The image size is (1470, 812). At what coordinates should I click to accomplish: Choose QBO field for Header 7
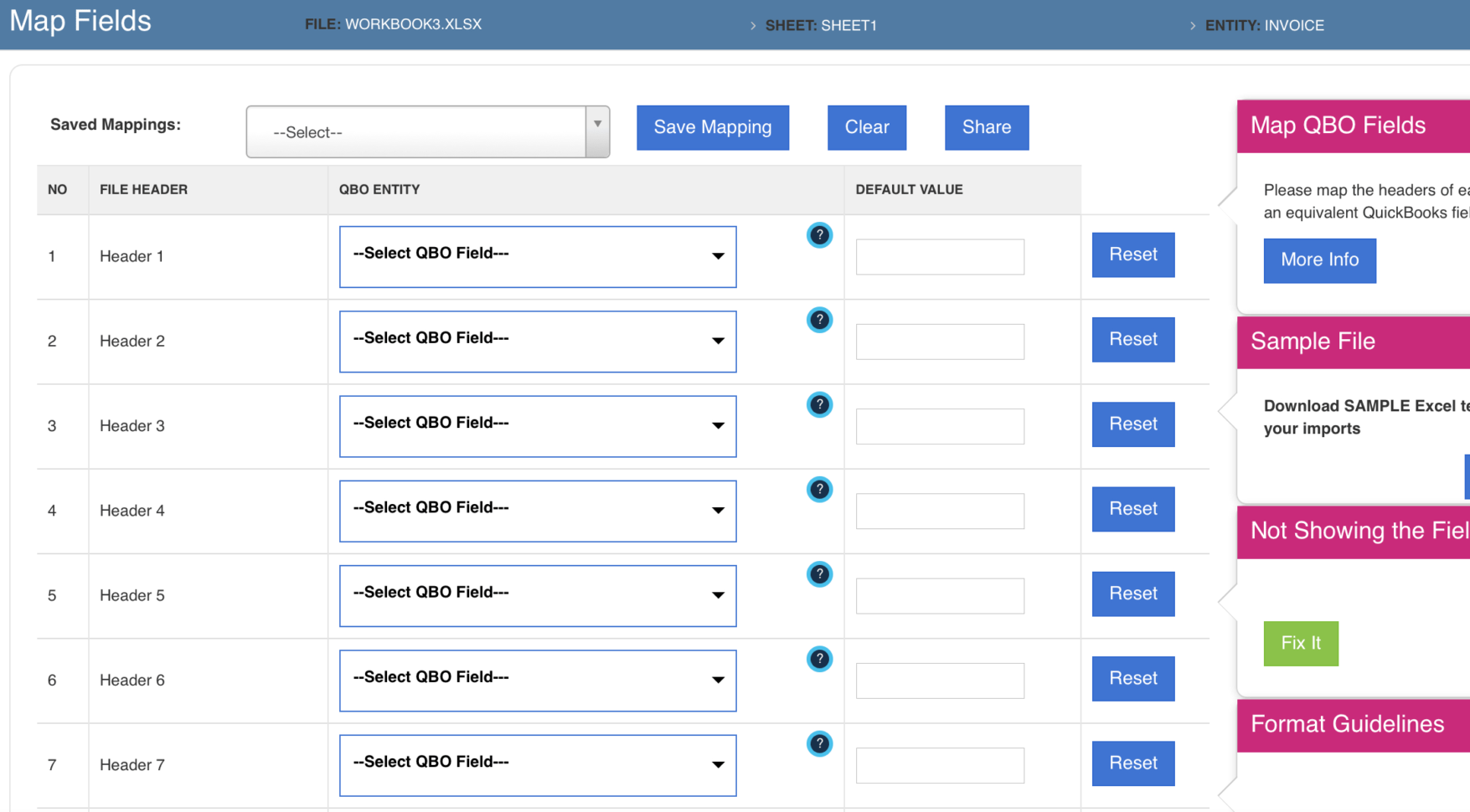(538, 765)
